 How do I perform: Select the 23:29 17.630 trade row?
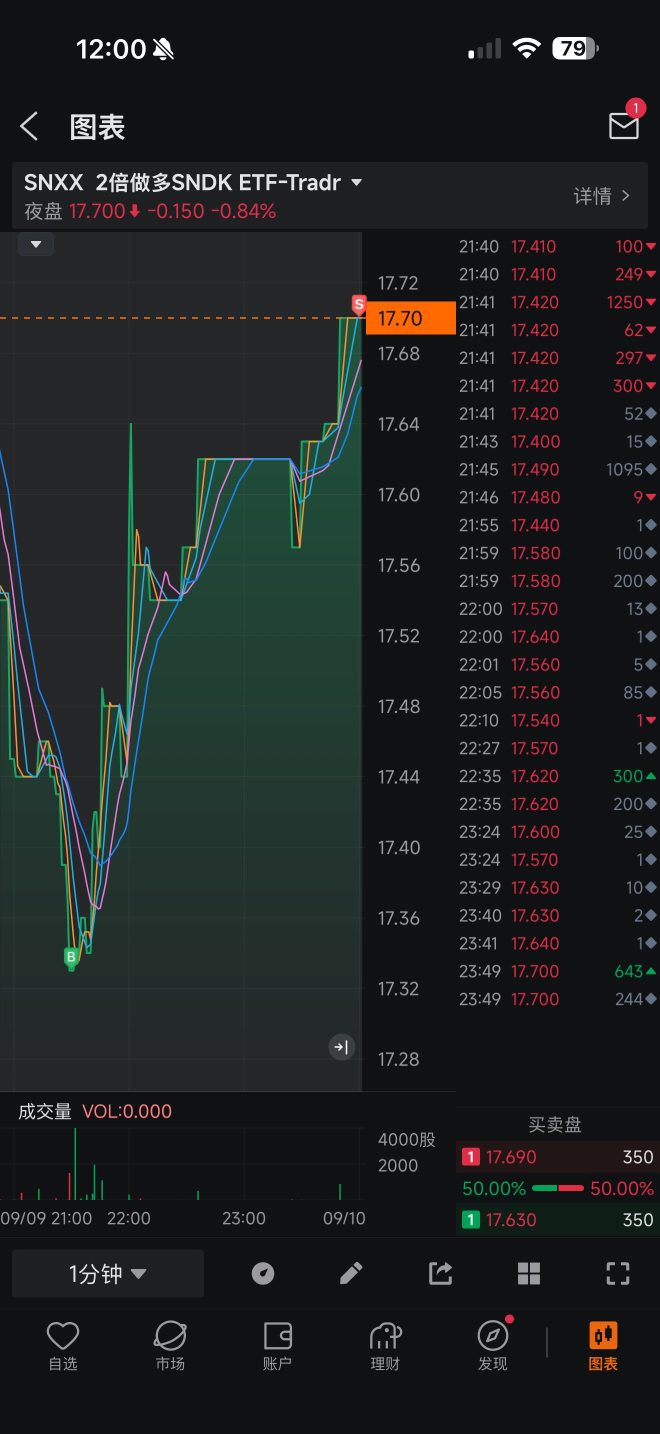[557, 887]
